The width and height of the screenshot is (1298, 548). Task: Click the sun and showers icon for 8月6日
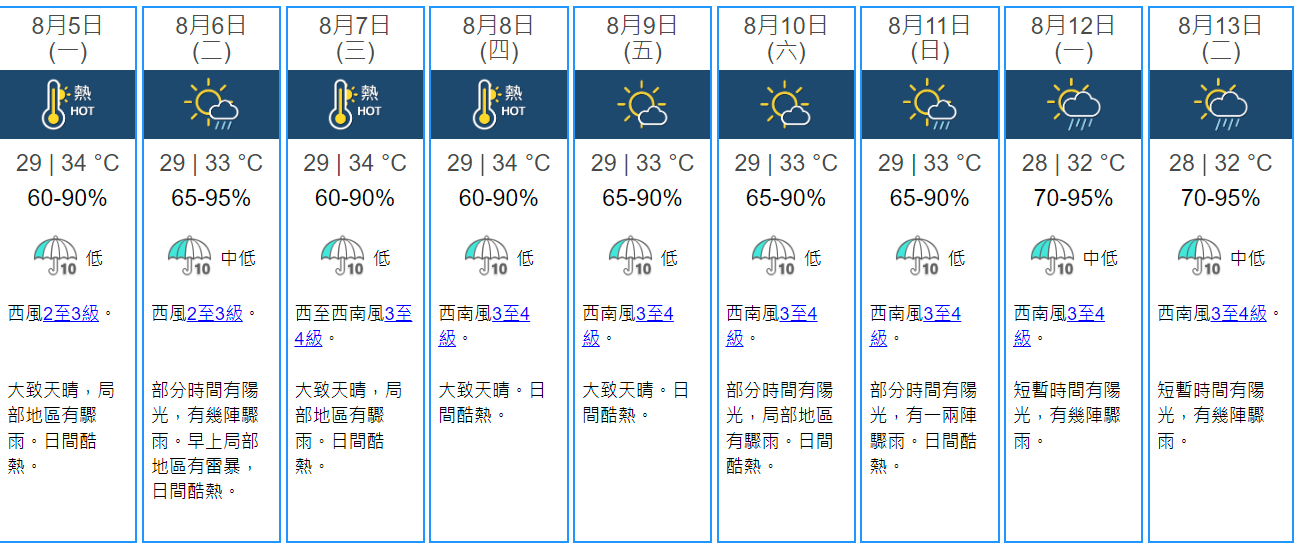pos(211,105)
